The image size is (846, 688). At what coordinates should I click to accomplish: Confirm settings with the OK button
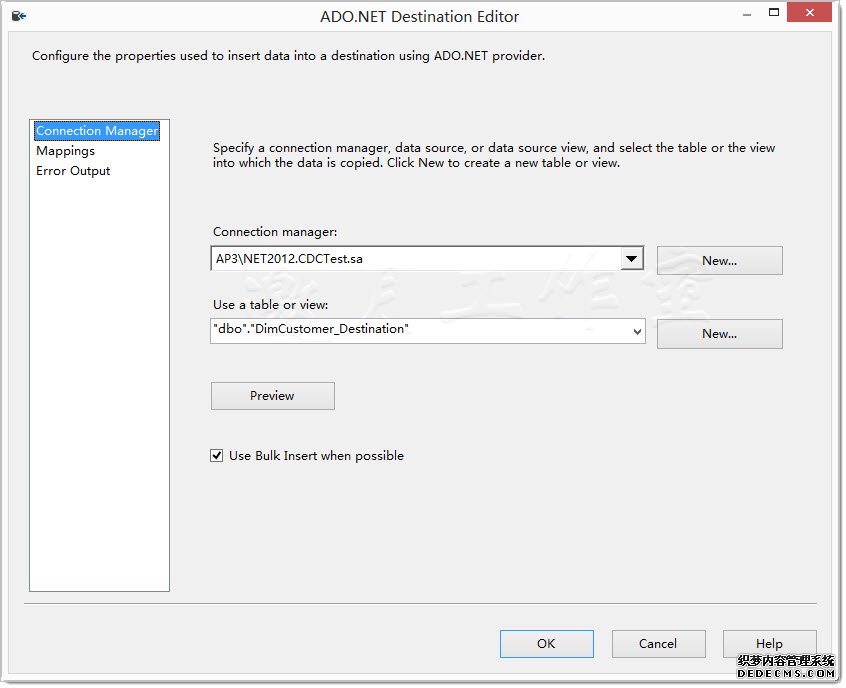[x=546, y=644]
